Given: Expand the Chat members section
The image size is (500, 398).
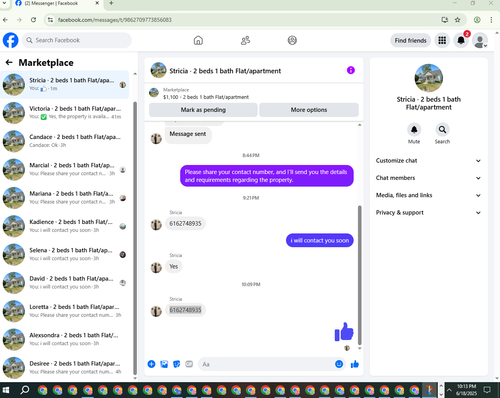Looking at the screenshot, I should point(428,178).
